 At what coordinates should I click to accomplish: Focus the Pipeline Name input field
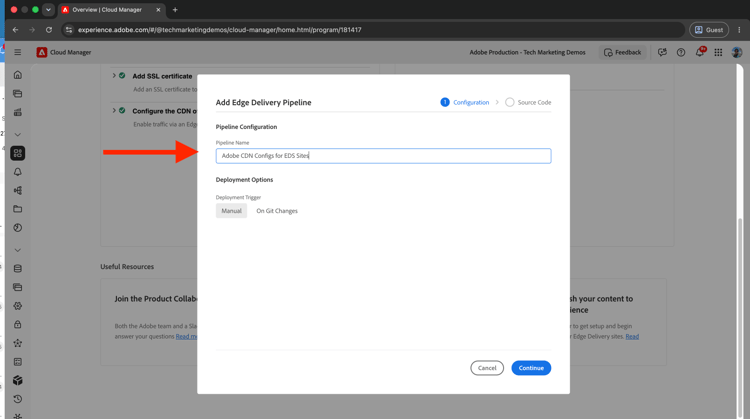tap(383, 155)
